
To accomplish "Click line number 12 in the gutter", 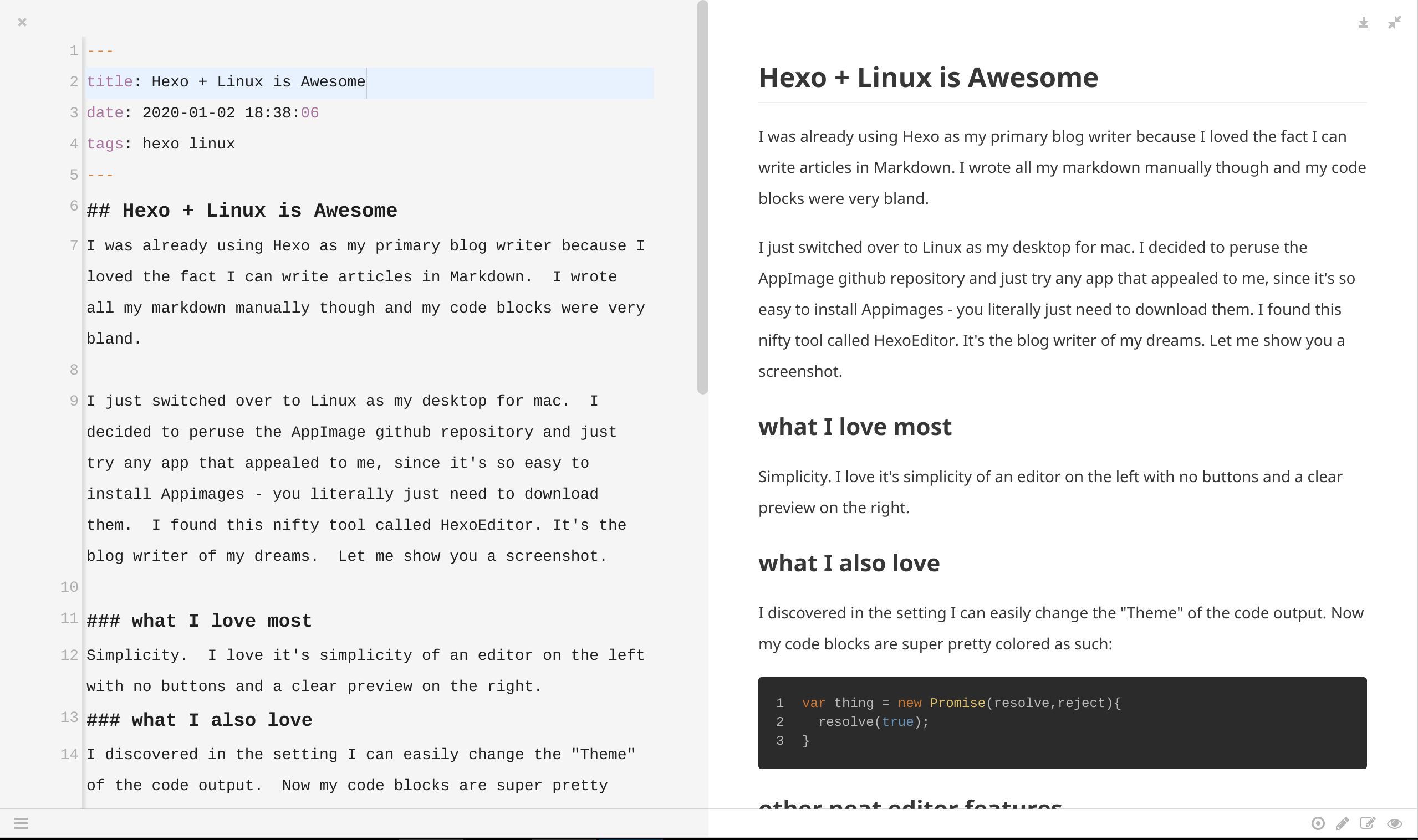I will pos(69,655).
